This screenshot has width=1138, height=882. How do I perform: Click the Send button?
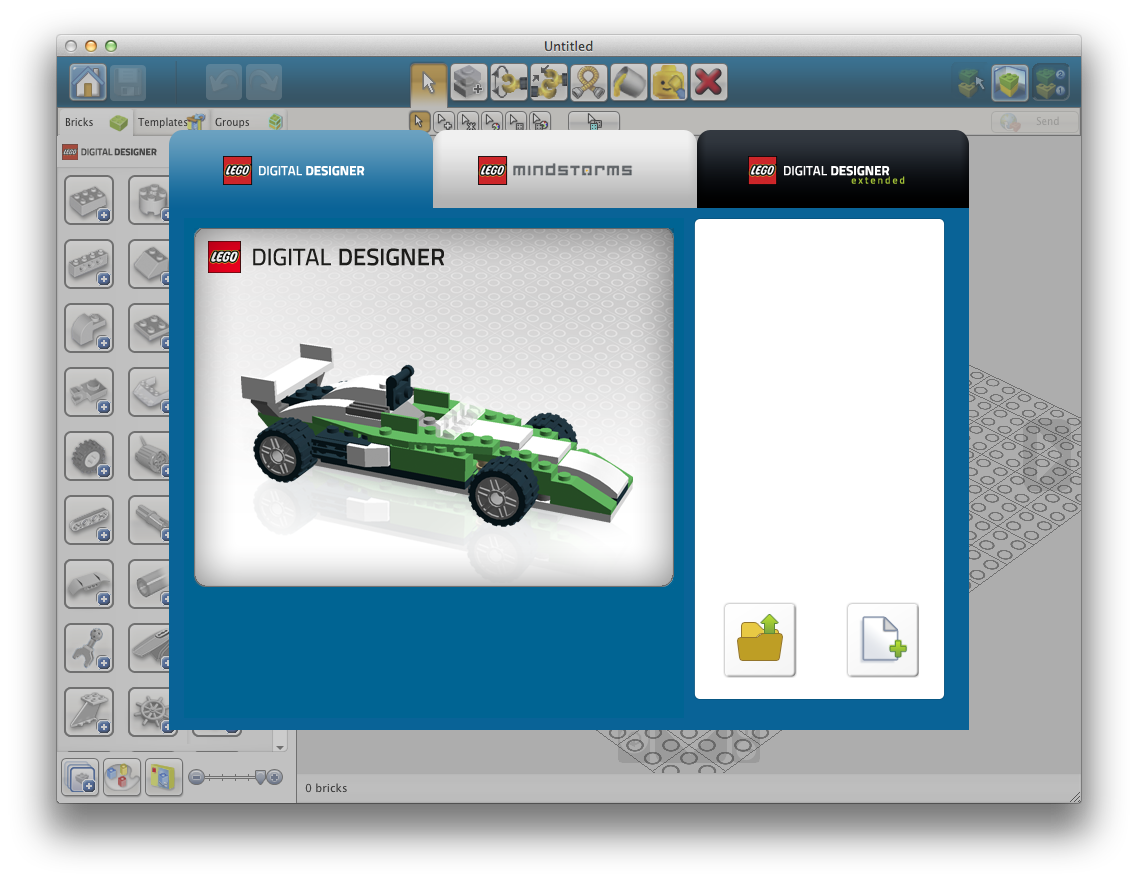[x=1034, y=121]
